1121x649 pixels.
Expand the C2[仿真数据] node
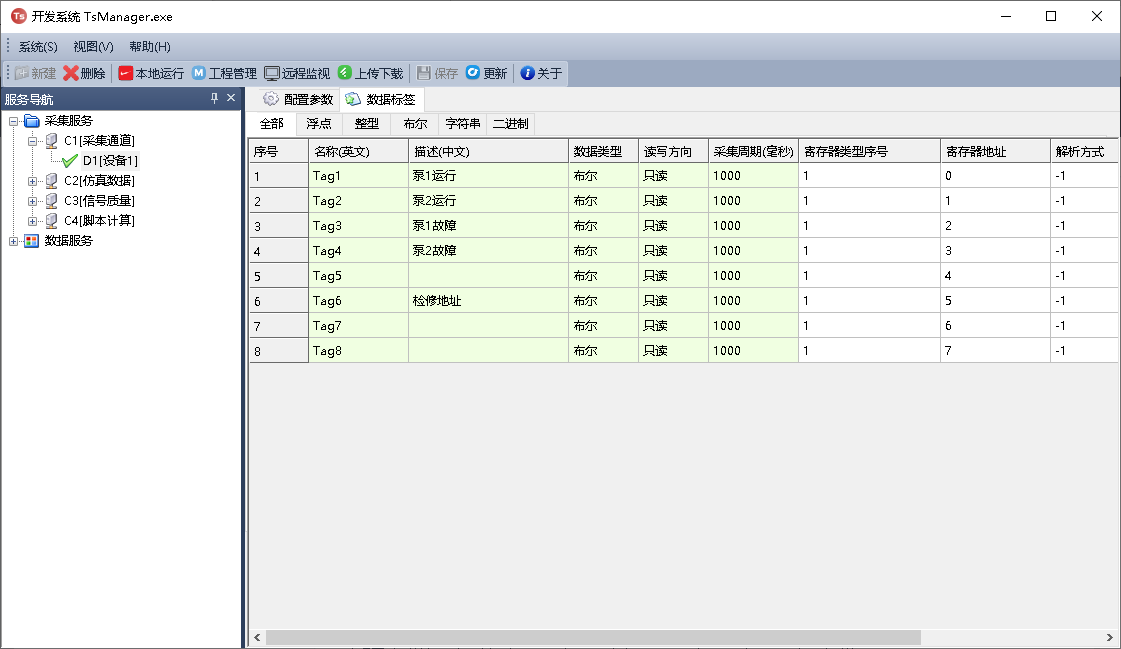tap(33, 181)
